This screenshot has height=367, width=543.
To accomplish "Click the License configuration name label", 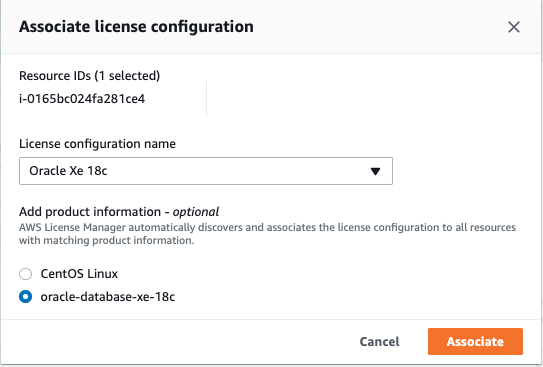I will (97, 144).
